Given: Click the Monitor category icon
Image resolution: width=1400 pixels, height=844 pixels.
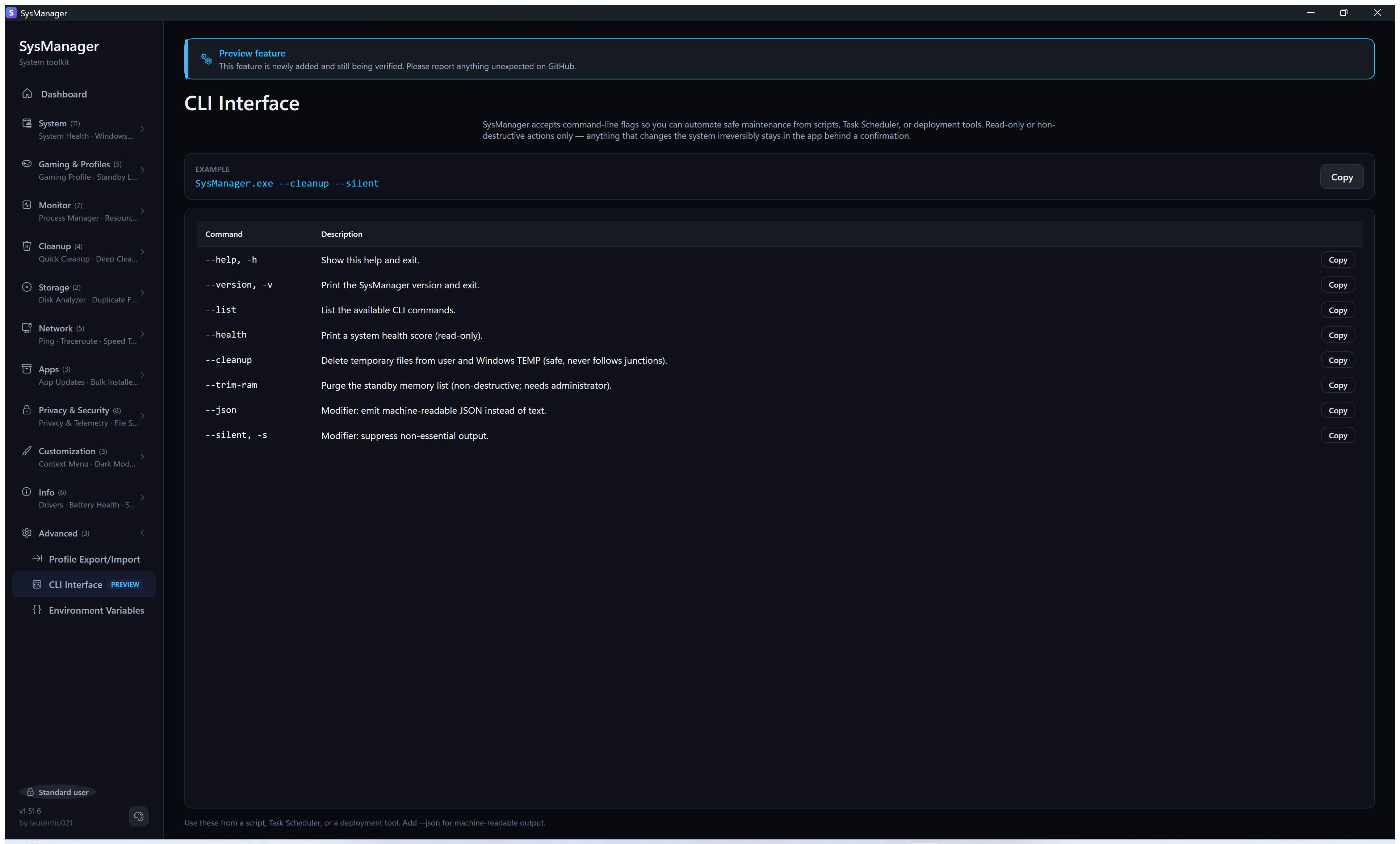Looking at the screenshot, I should pos(27,205).
